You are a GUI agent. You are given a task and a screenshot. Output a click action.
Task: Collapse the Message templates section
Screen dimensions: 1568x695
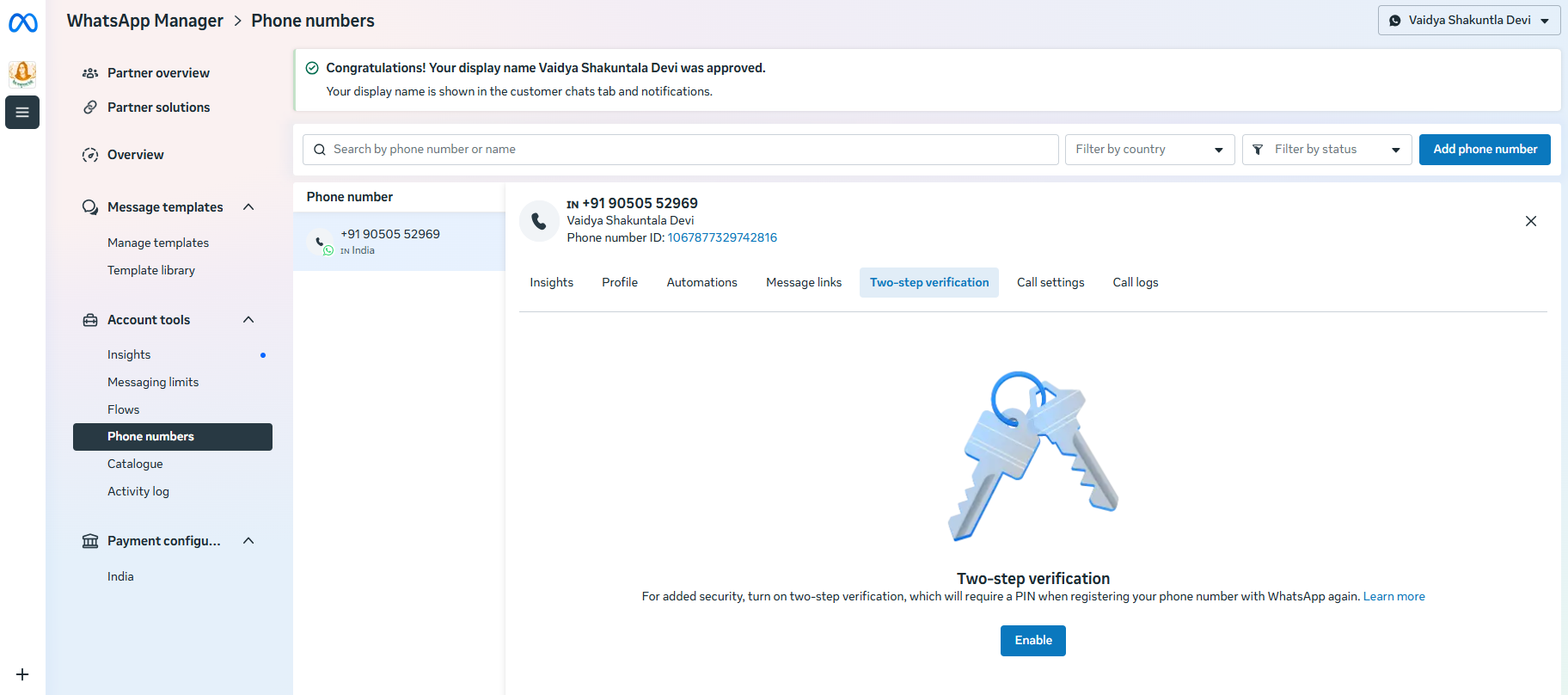[x=248, y=207]
